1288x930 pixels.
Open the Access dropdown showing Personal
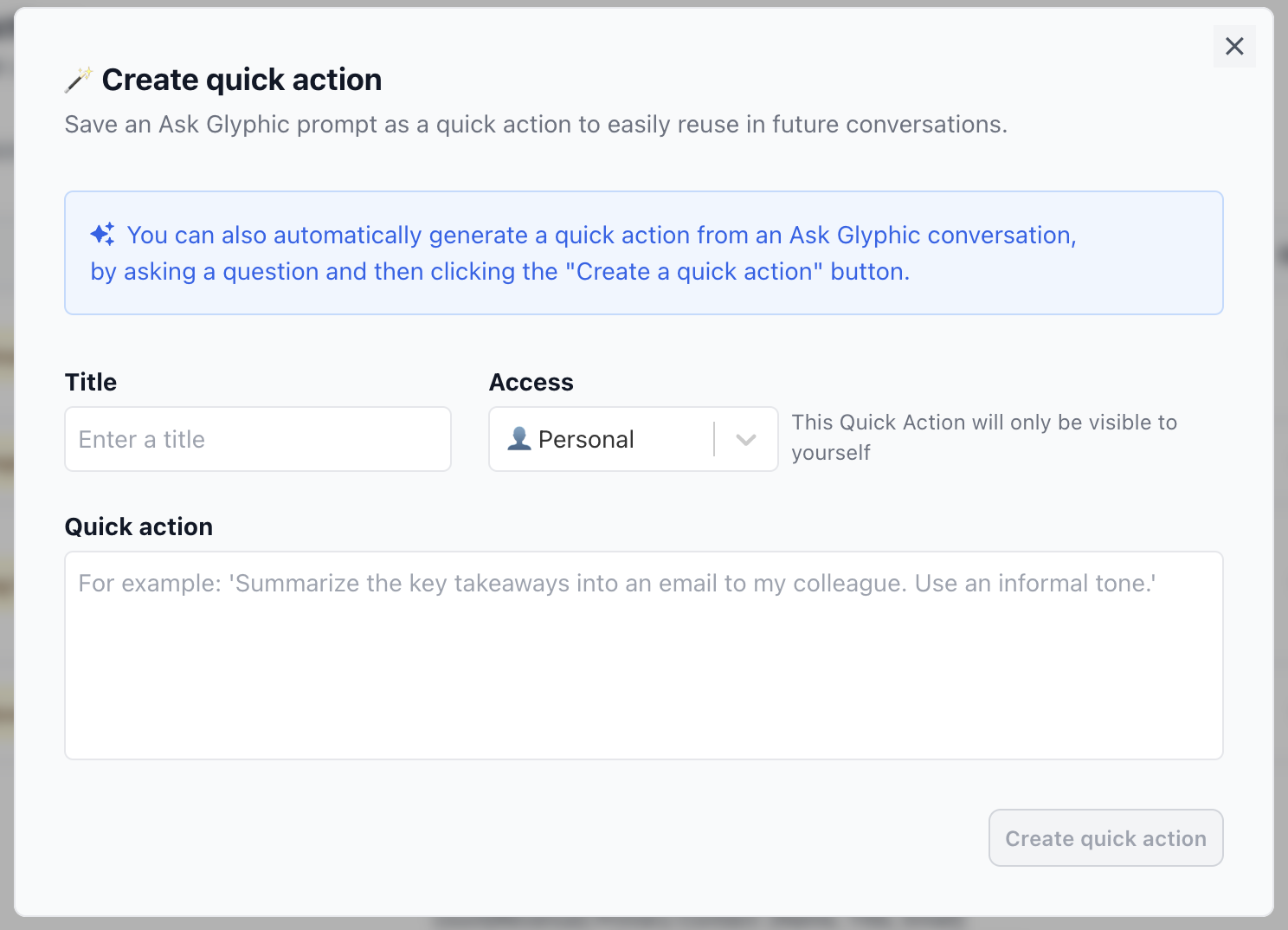tap(633, 439)
